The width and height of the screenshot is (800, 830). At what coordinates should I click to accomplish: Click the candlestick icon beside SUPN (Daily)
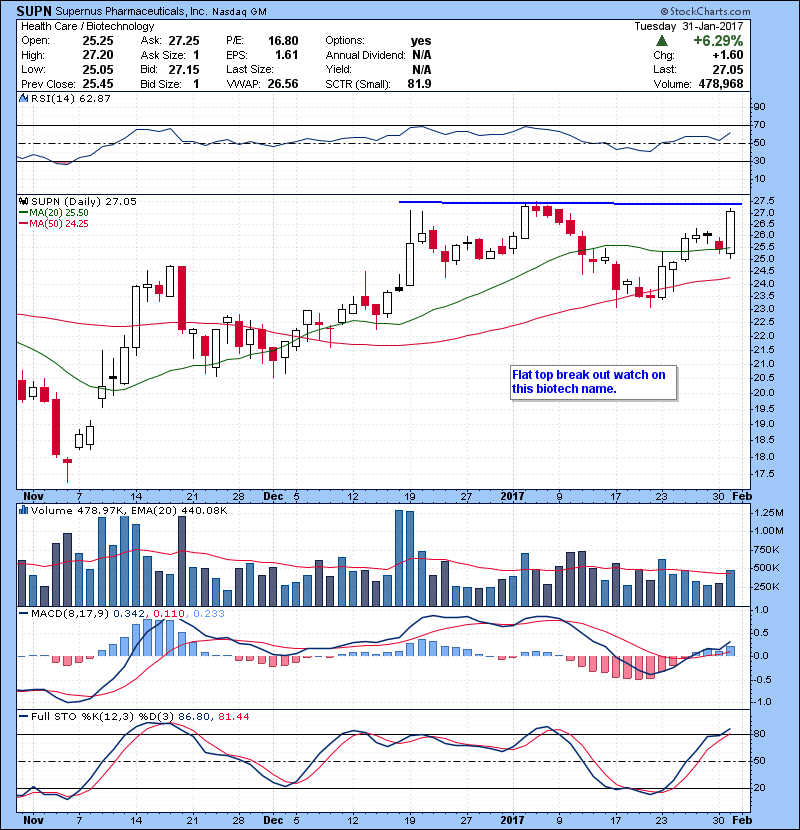[23, 201]
